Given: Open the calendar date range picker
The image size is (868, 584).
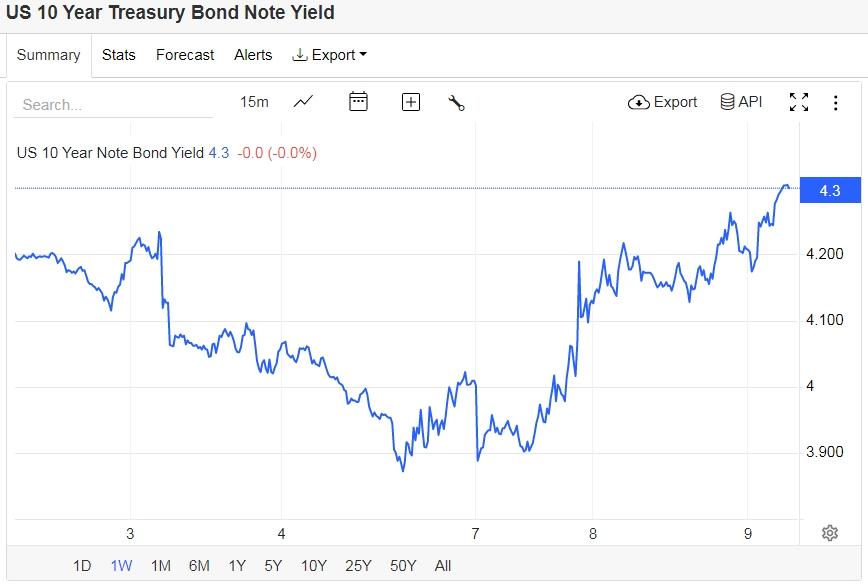Looking at the screenshot, I should tap(358, 102).
